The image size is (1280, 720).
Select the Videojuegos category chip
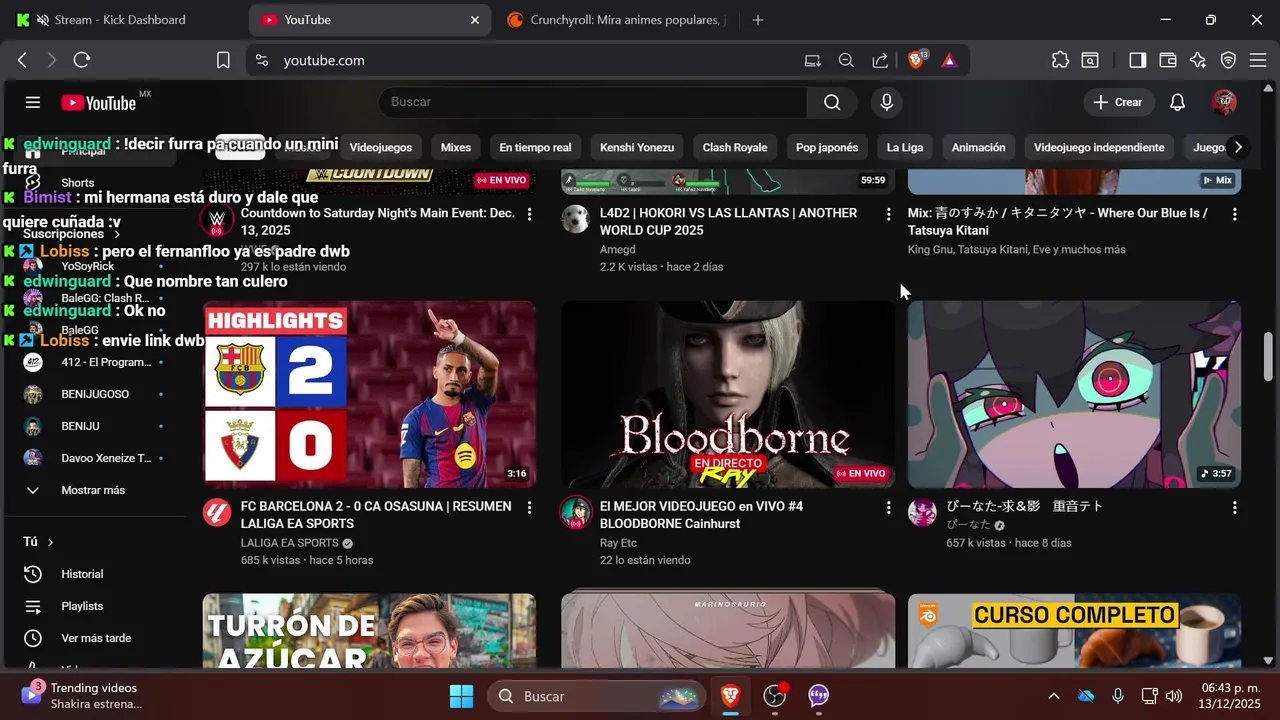pyautogui.click(x=381, y=147)
